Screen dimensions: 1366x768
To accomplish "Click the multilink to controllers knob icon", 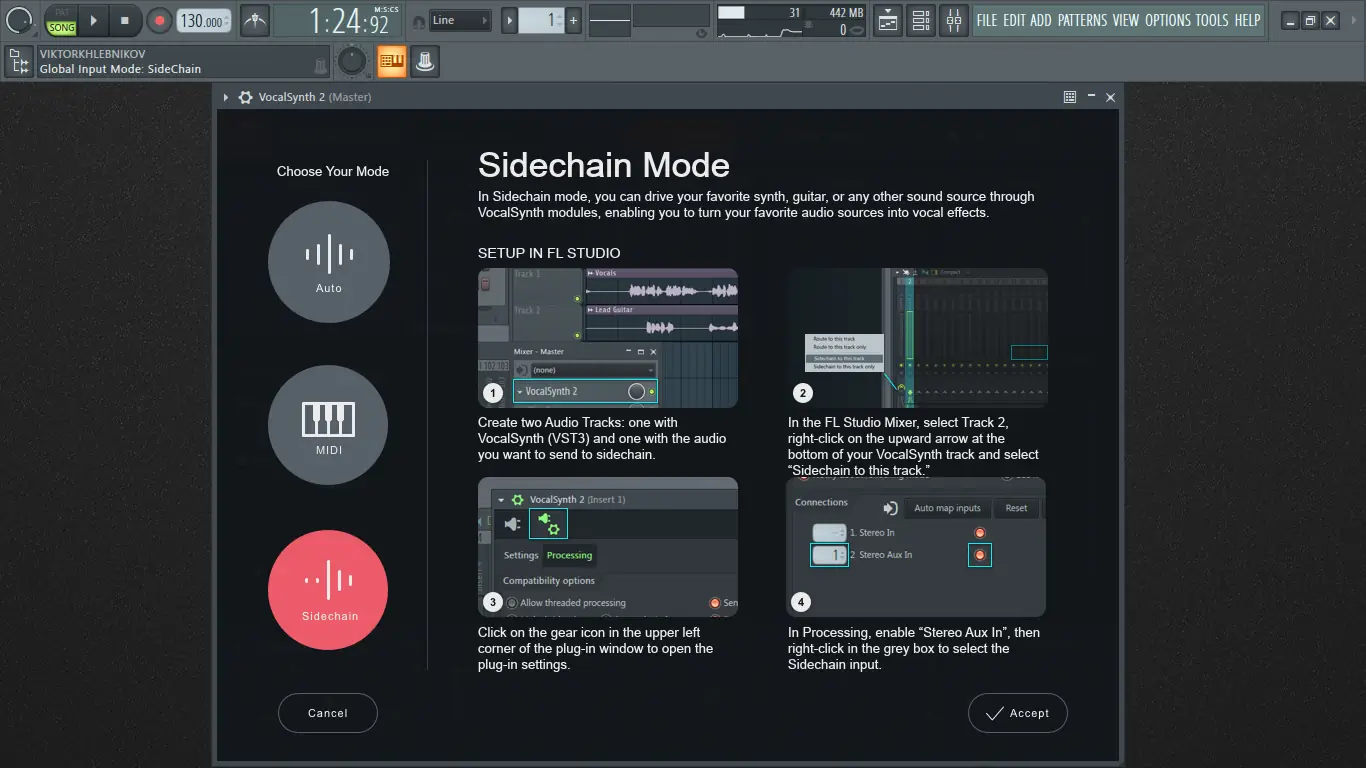I will 426,62.
